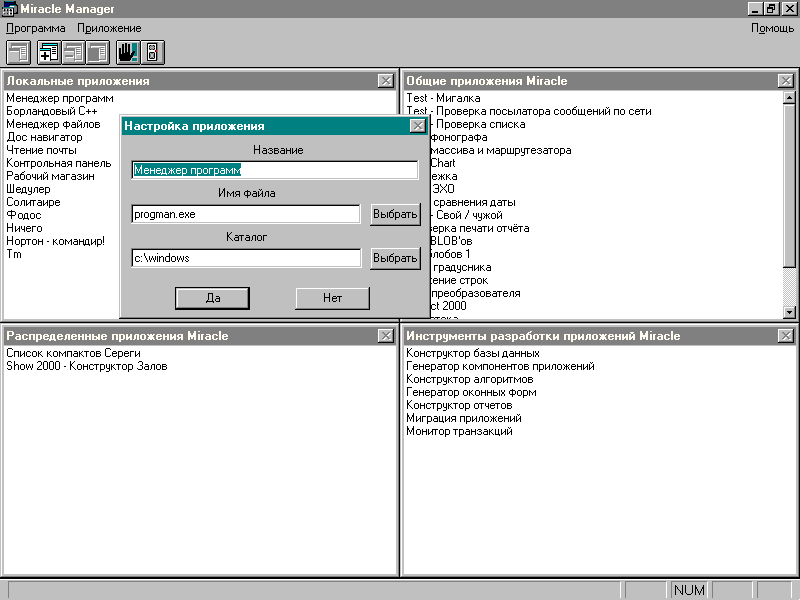Click the Каталог field containing c:\windows
800x600 pixels.
tap(246, 258)
